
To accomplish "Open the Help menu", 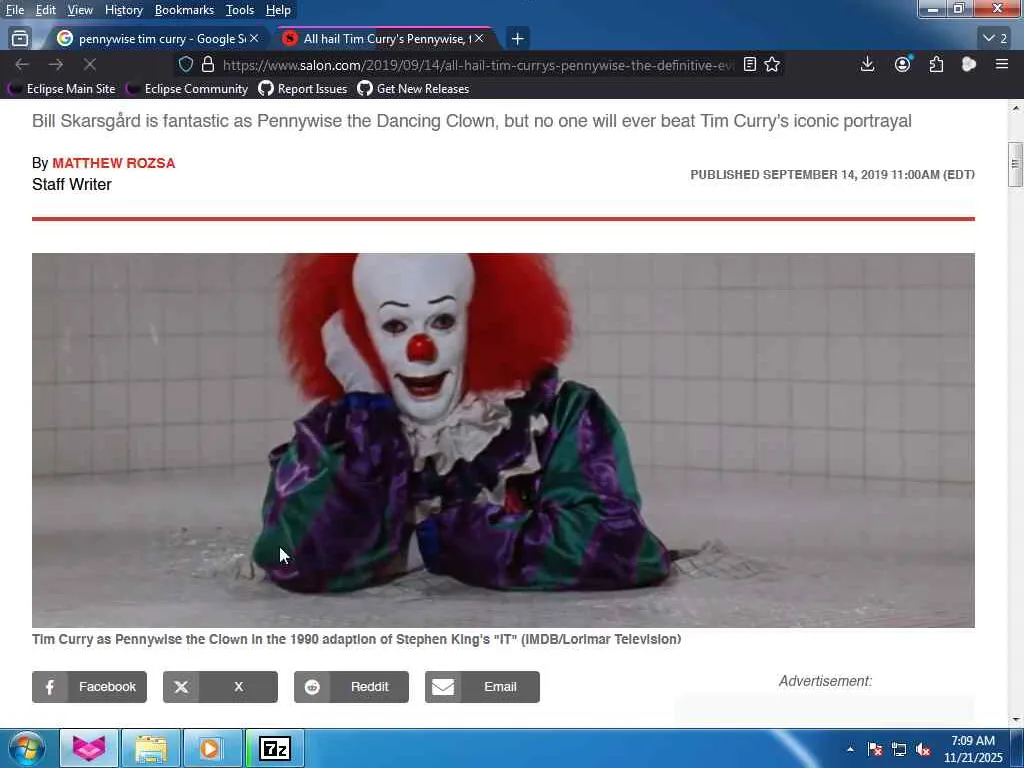I will tap(278, 10).
